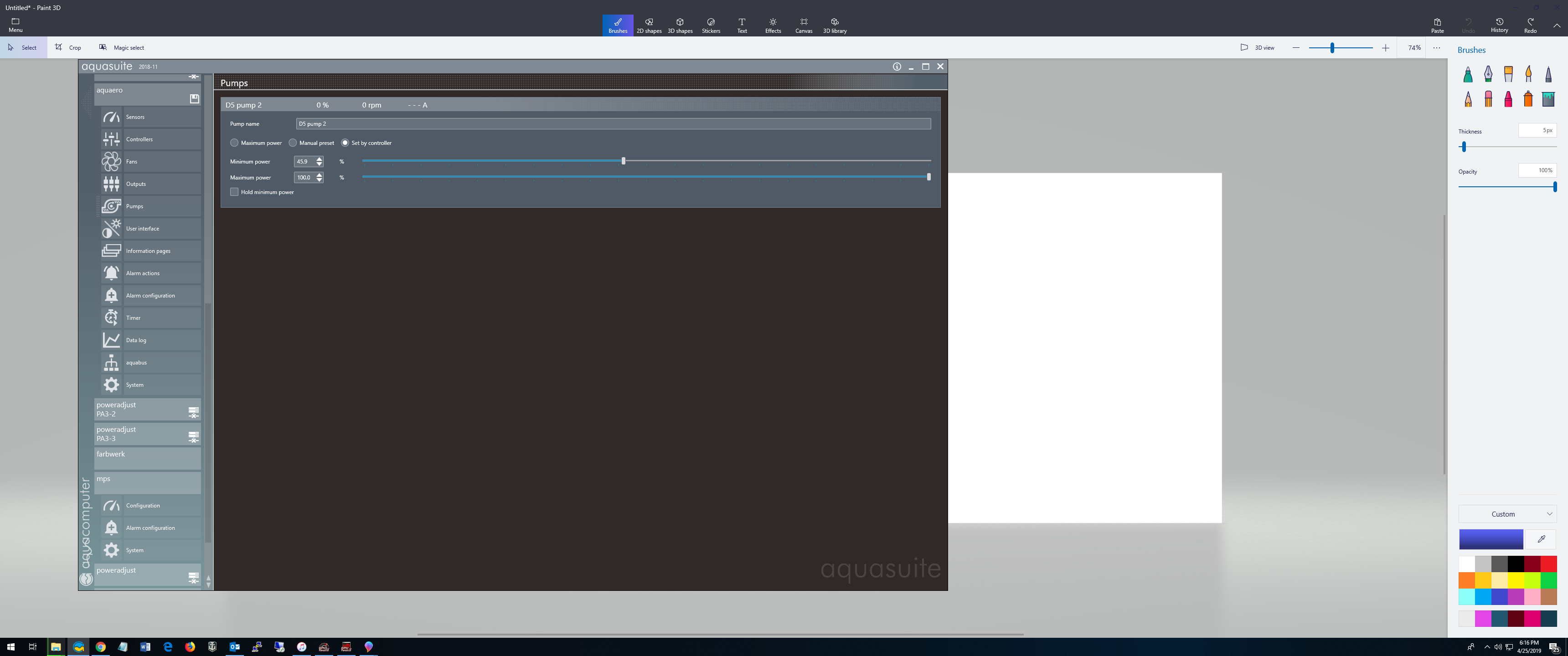Viewport: 1568px width, 656px height.
Task: Open the Menu button
Action: click(15, 26)
